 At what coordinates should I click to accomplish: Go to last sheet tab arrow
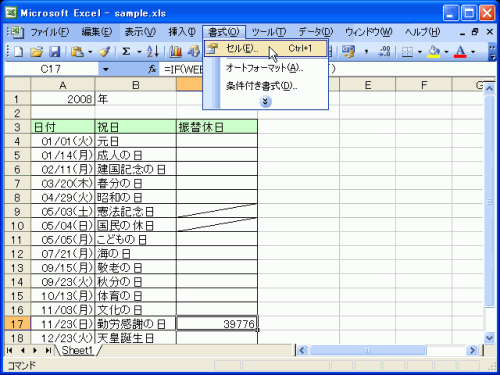[48, 350]
